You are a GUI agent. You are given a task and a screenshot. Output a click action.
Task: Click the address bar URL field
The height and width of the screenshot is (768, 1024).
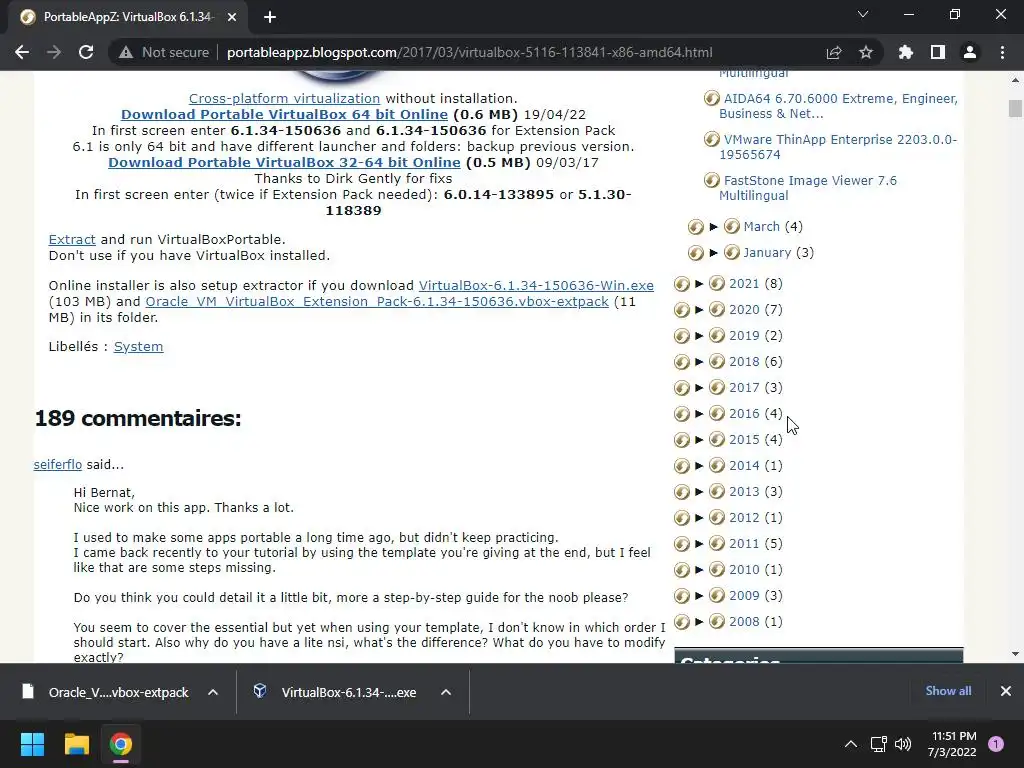coord(469,52)
